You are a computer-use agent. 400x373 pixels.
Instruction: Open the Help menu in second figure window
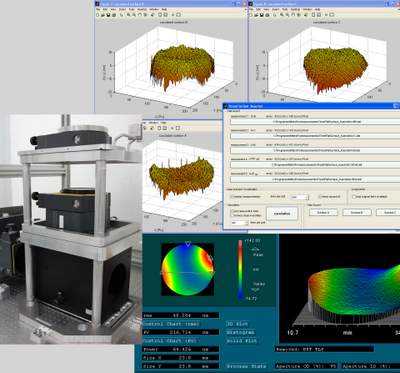pos(317,10)
